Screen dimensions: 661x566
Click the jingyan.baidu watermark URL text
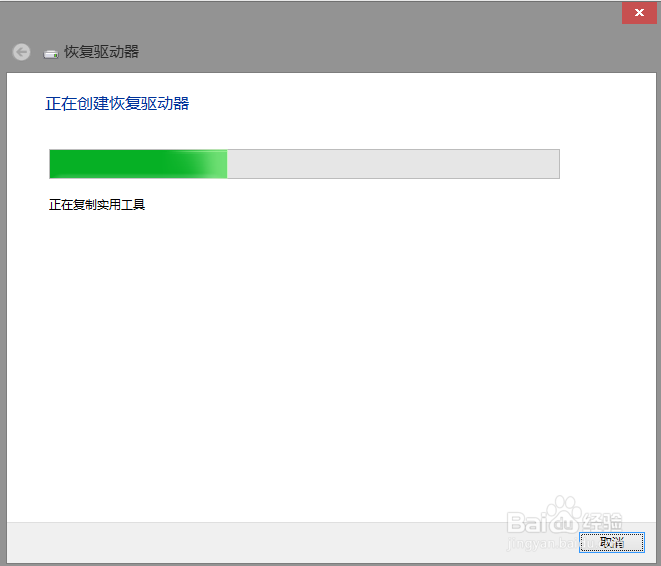(548, 544)
